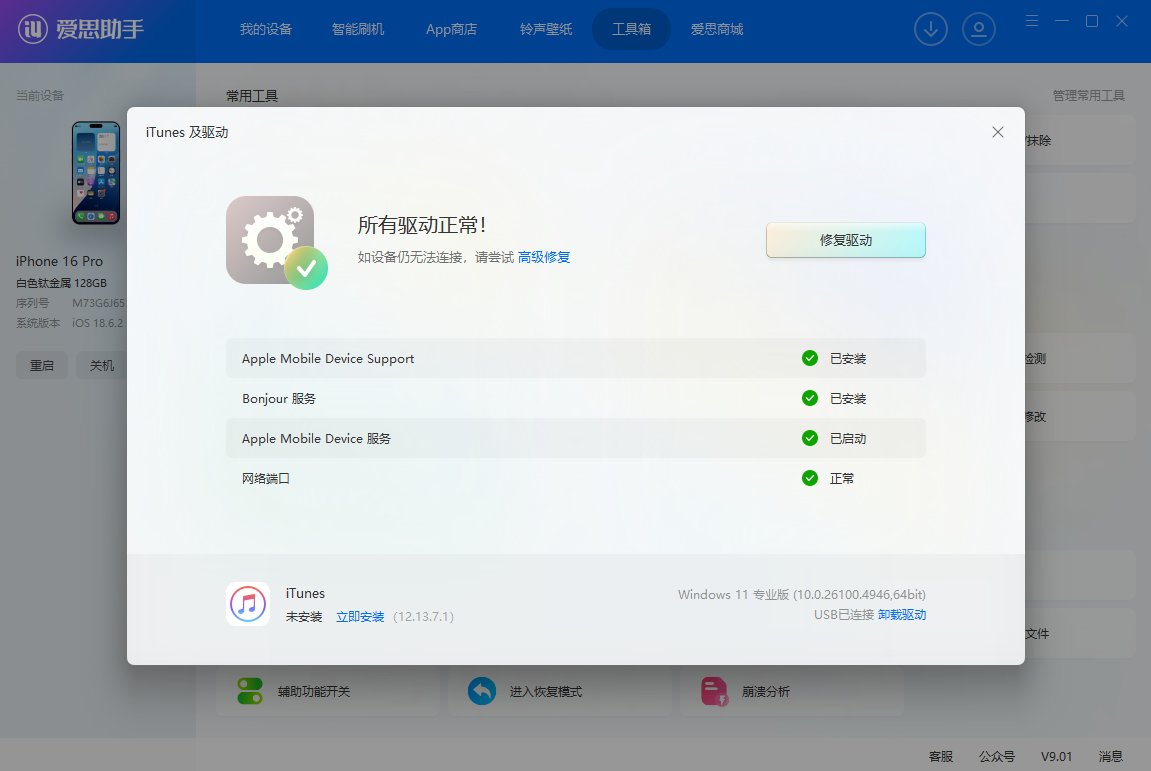Open 客服 in the status bar
This screenshot has height=771, width=1151.
pyautogui.click(x=941, y=756)
